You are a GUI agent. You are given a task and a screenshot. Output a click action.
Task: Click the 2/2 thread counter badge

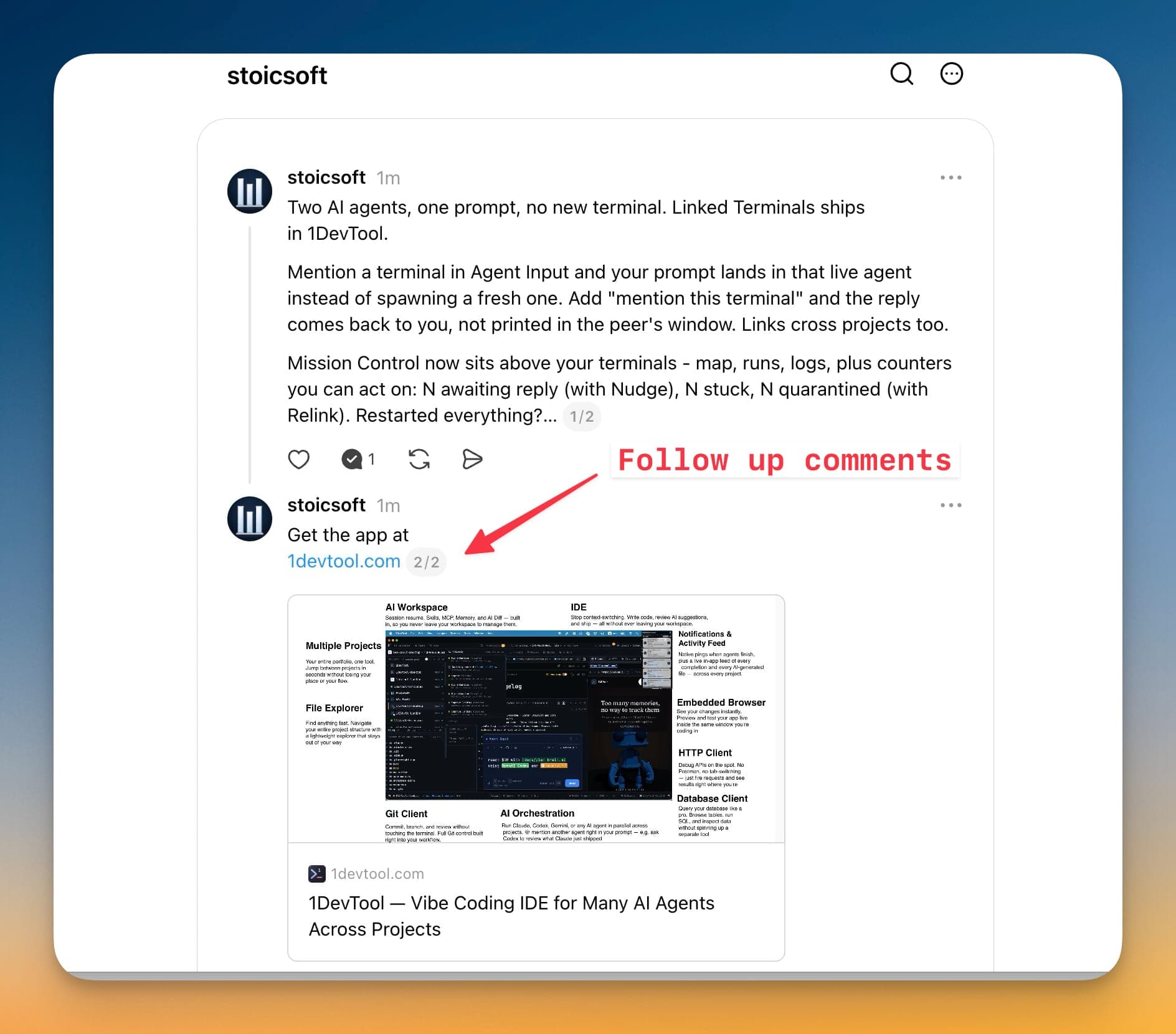tap(427, 562)
